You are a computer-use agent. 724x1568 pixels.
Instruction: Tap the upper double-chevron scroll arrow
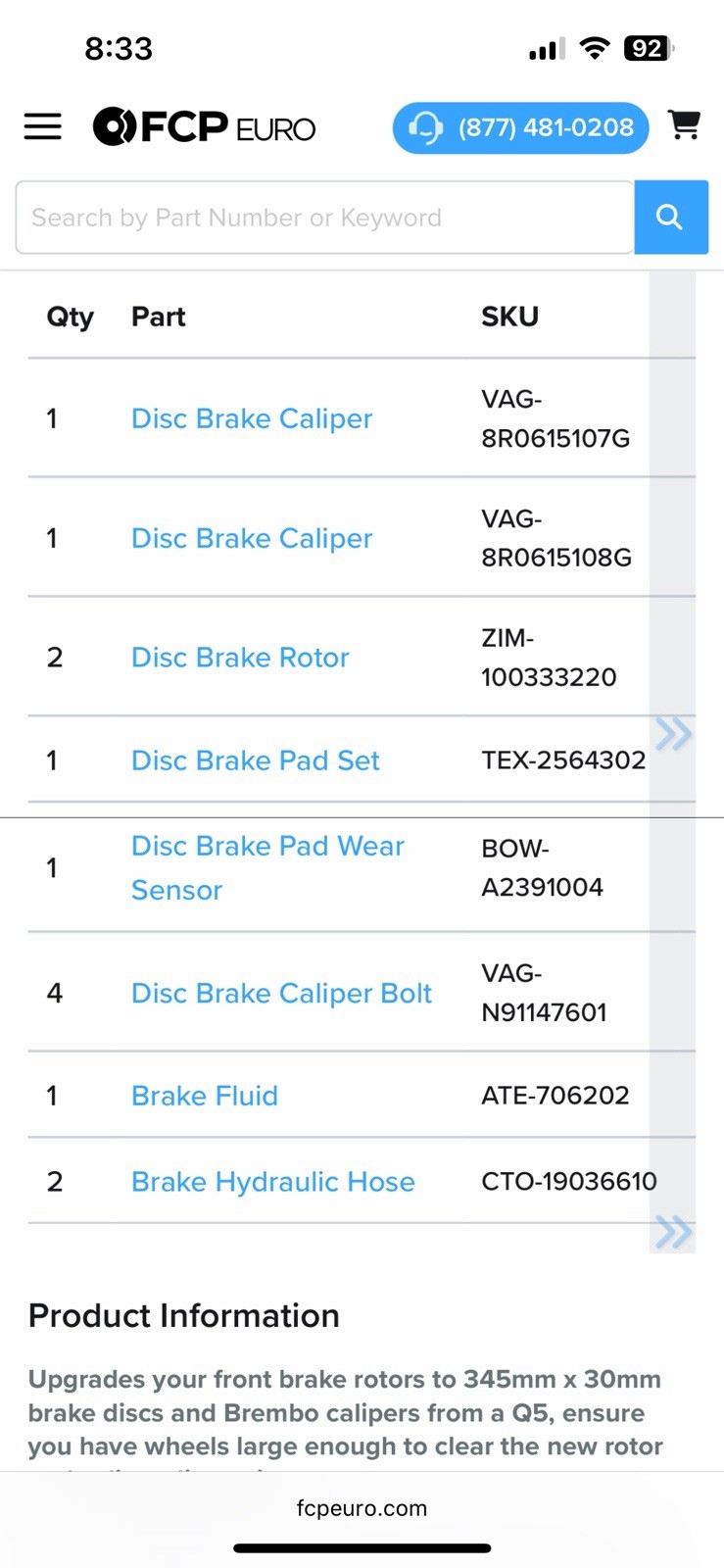(674, 733)
